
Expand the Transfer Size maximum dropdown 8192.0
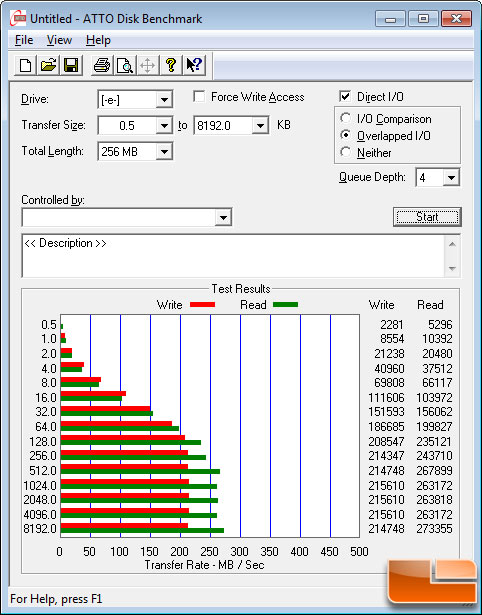click(x=260, y=126)
